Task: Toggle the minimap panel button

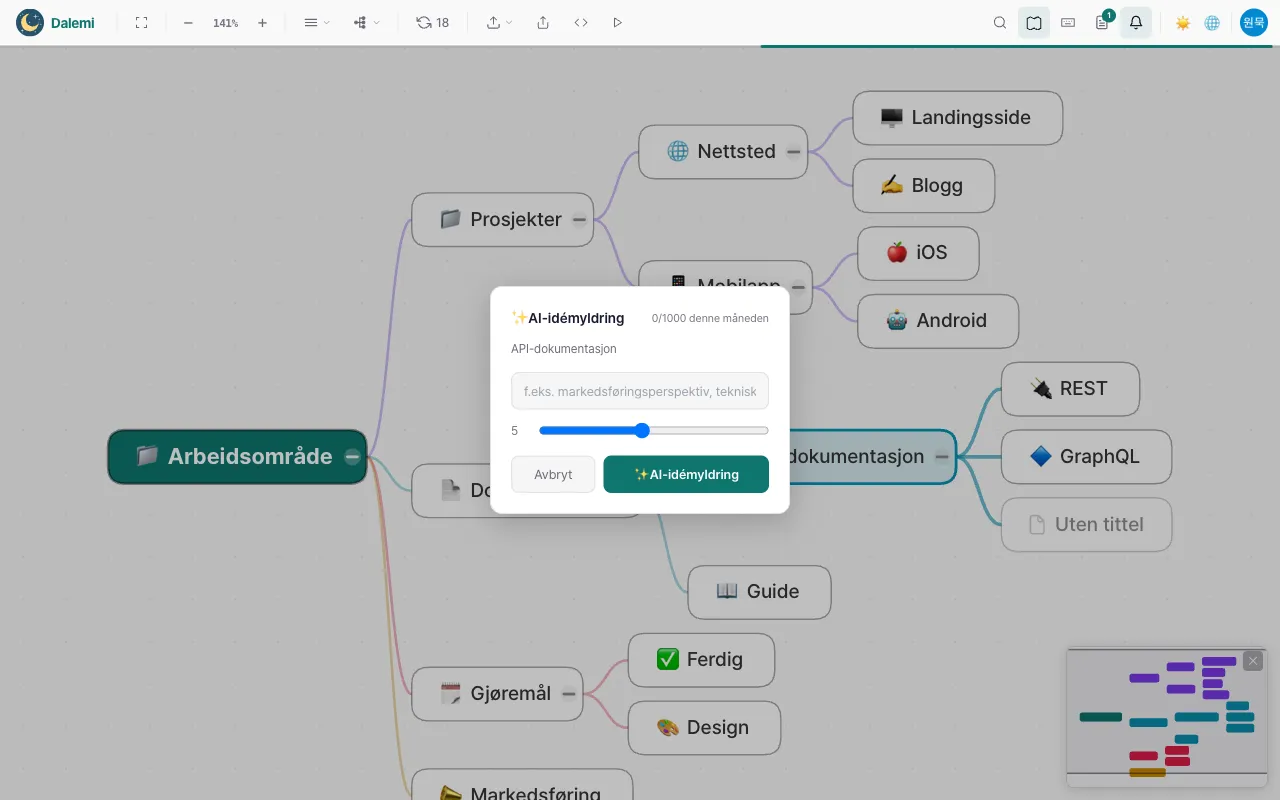Action: pos(1034,22)
